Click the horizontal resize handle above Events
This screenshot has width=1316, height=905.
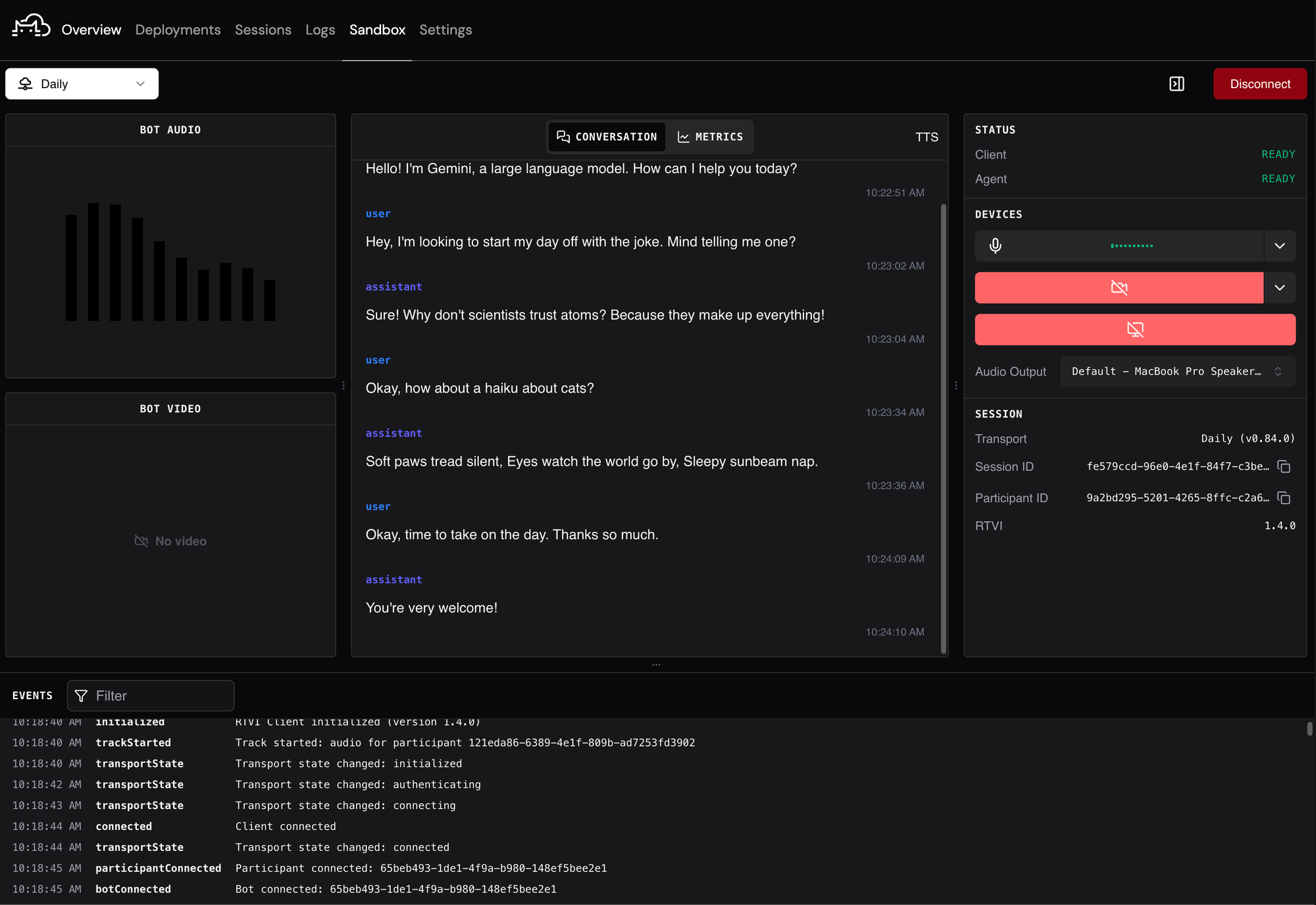pyautogui.click(x=656, y=665)
